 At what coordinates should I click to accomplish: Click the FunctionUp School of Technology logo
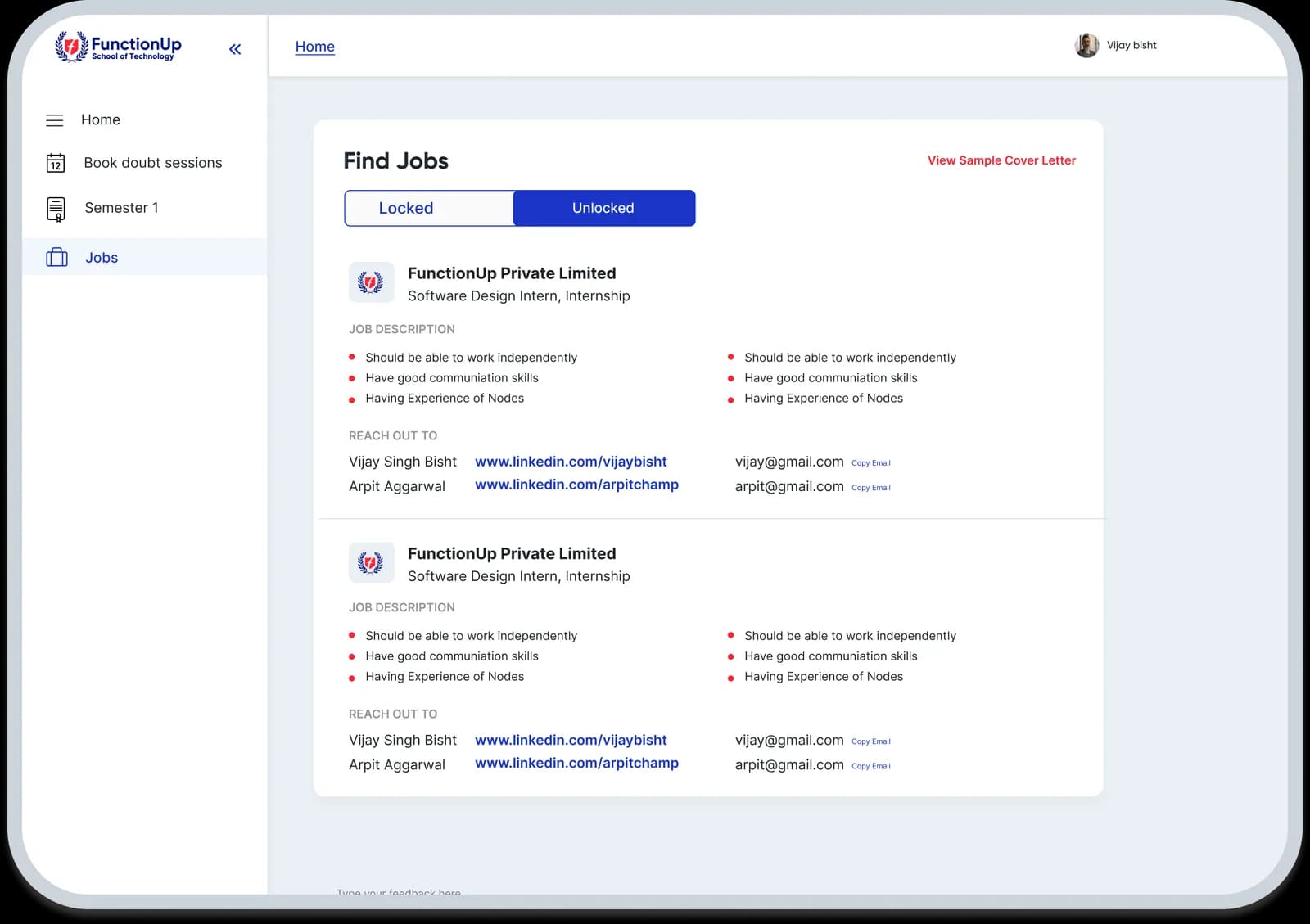pyautogui.click(x=119, y=47)
